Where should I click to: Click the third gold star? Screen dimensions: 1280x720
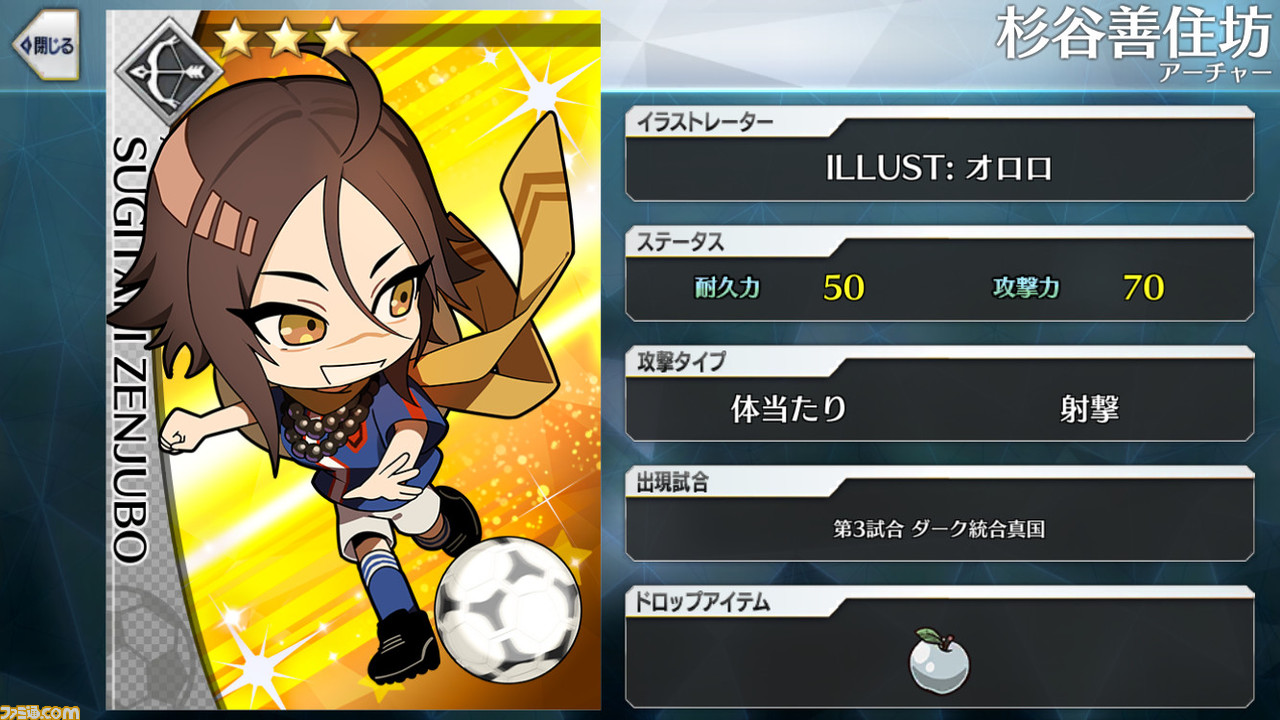coord(336,38)
